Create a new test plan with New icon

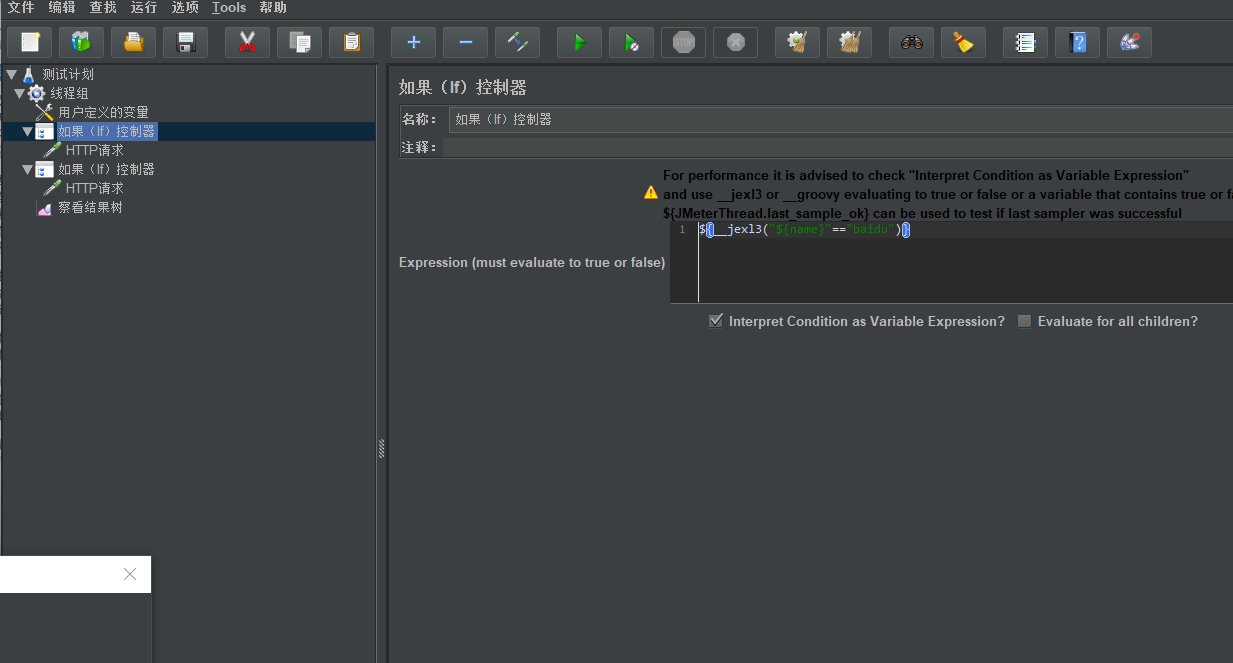(x=30, y=42)
